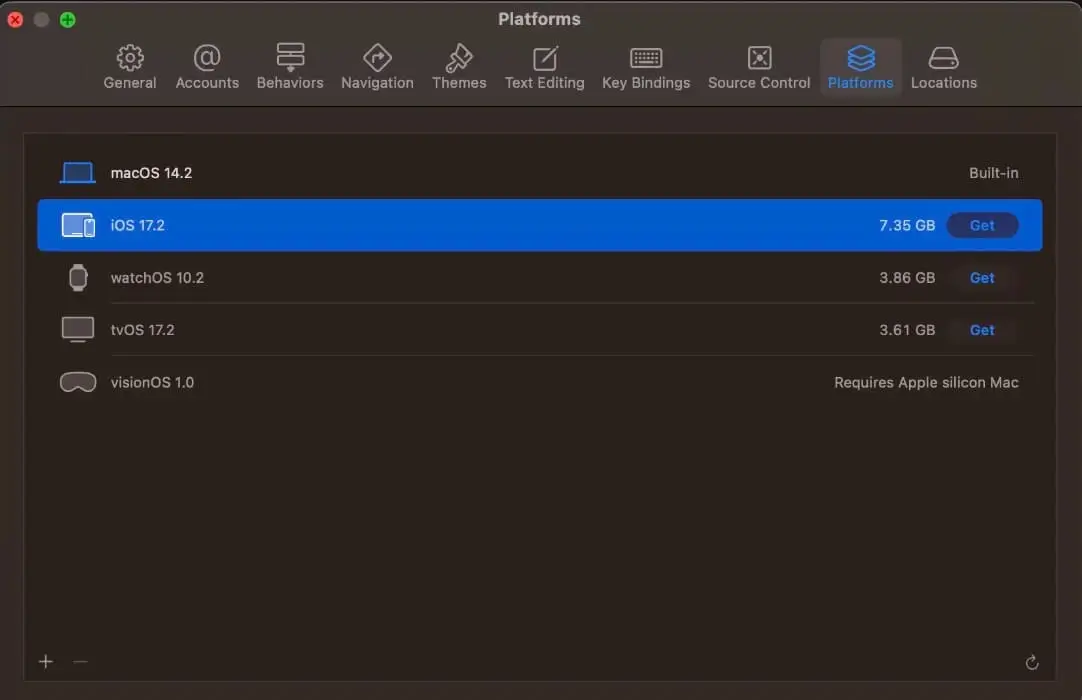Open the Themes settings pane

point(459,66)
